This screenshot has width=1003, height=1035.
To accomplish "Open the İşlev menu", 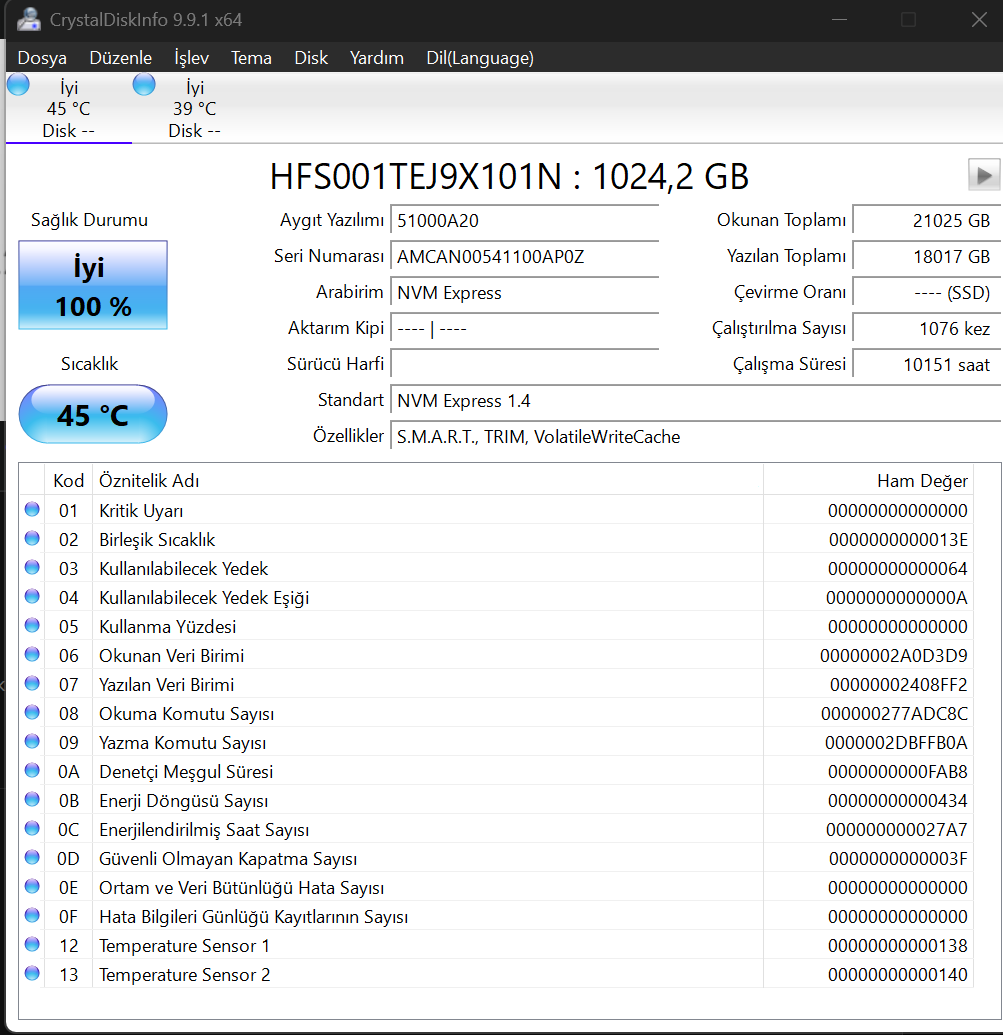I will coord(191,58).
